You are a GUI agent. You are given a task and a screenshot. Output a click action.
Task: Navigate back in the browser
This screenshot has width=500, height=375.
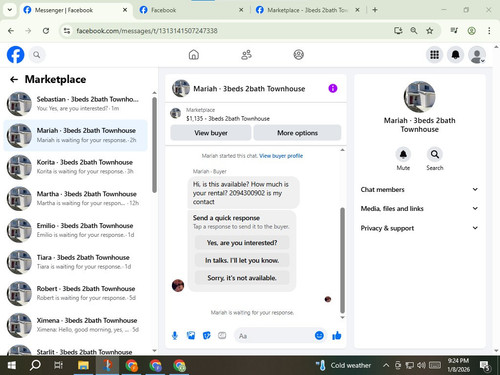pos(11,31)
